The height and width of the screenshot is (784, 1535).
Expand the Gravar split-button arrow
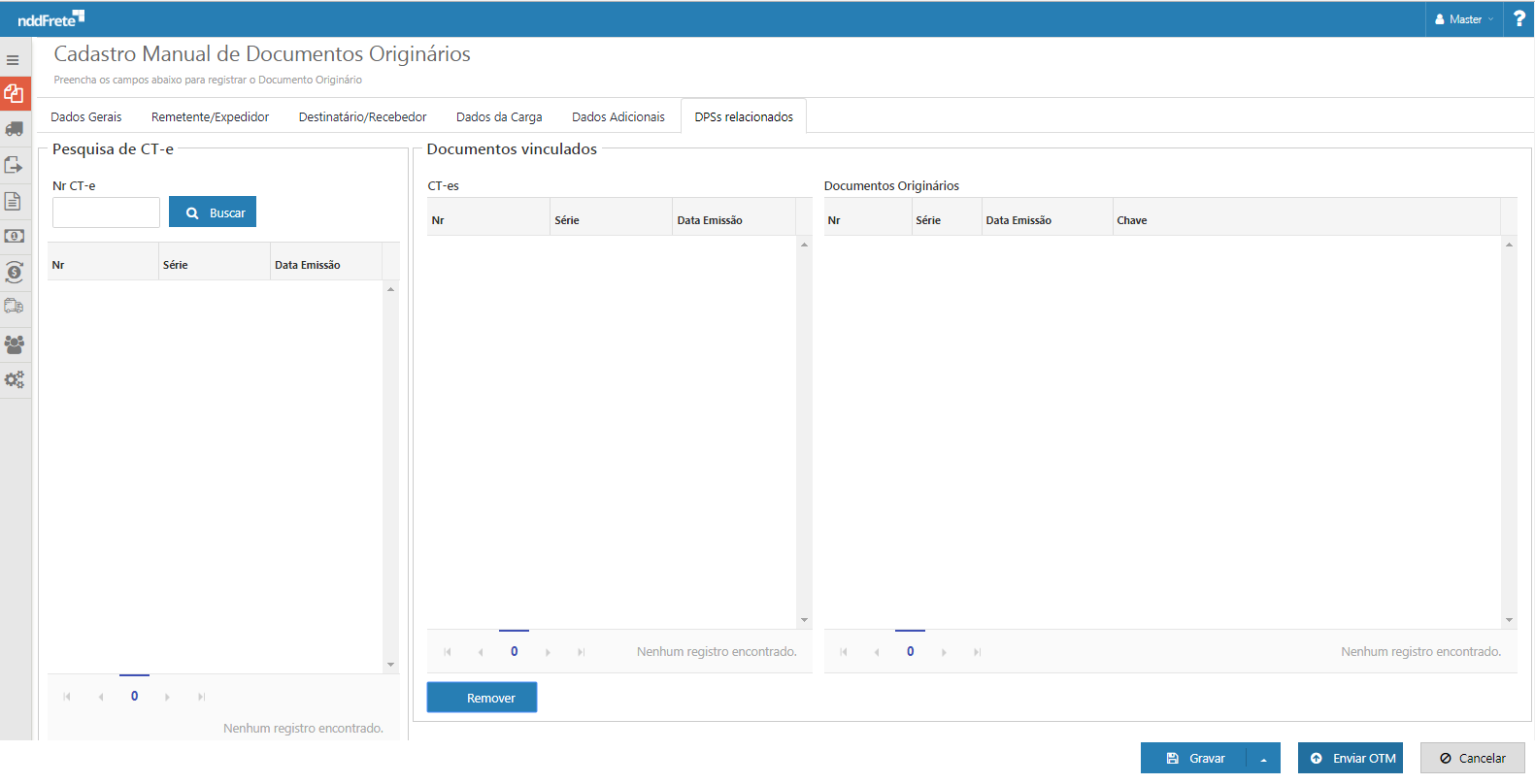coord(1263,759)
